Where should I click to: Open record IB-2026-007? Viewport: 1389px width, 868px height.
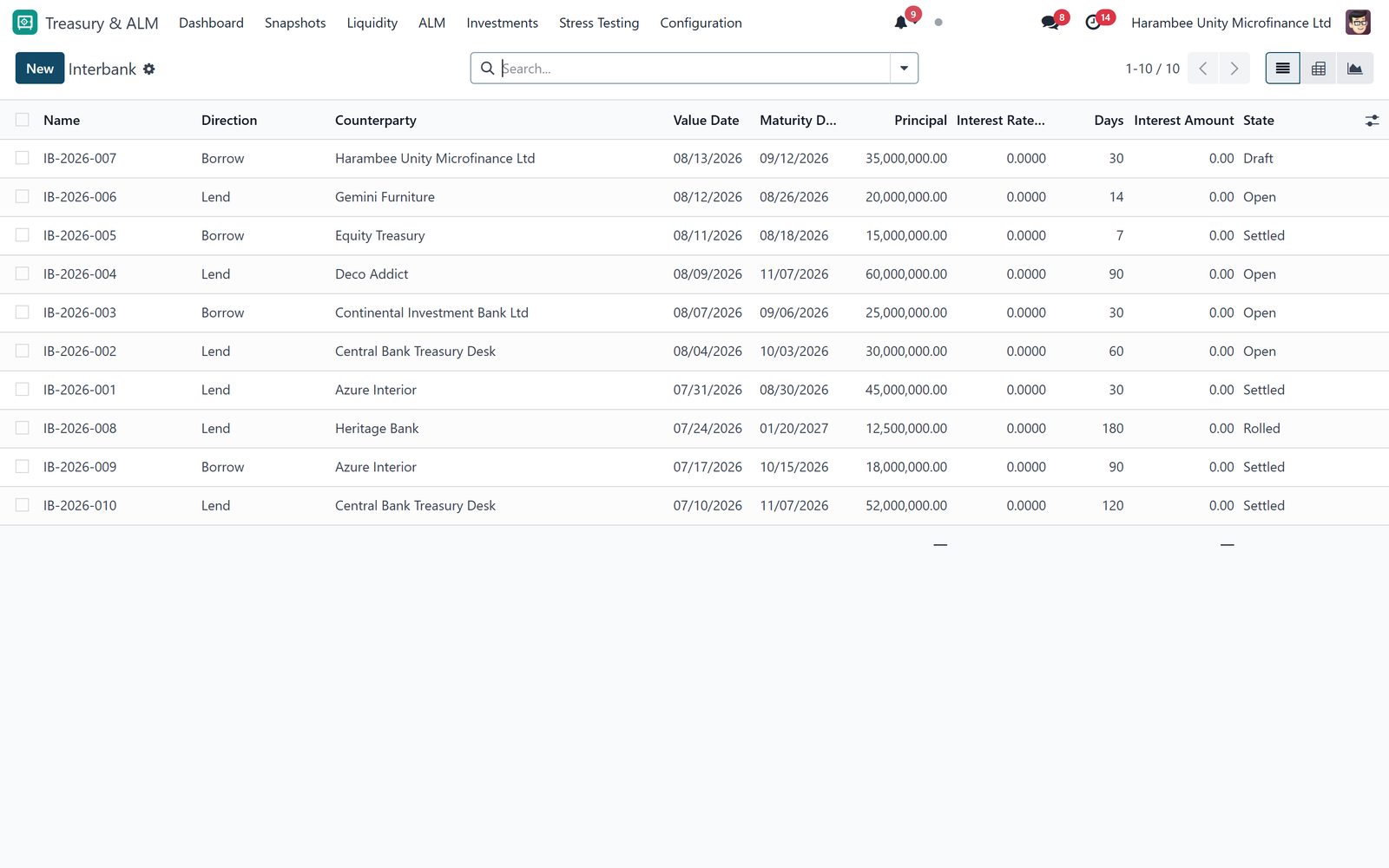tap(80, 158)
